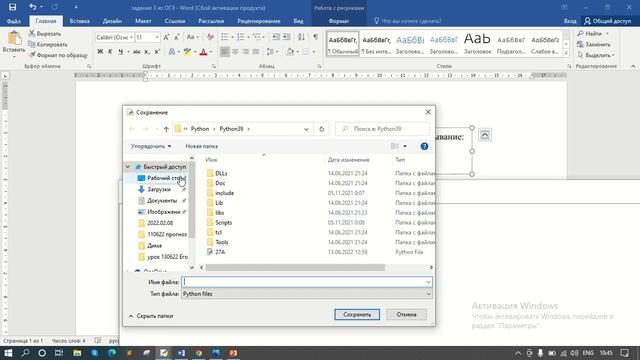Open Файл menu in Word
The height and width of the screenshot is (360, 640).
pyautogui.click(x=14, y=21)
